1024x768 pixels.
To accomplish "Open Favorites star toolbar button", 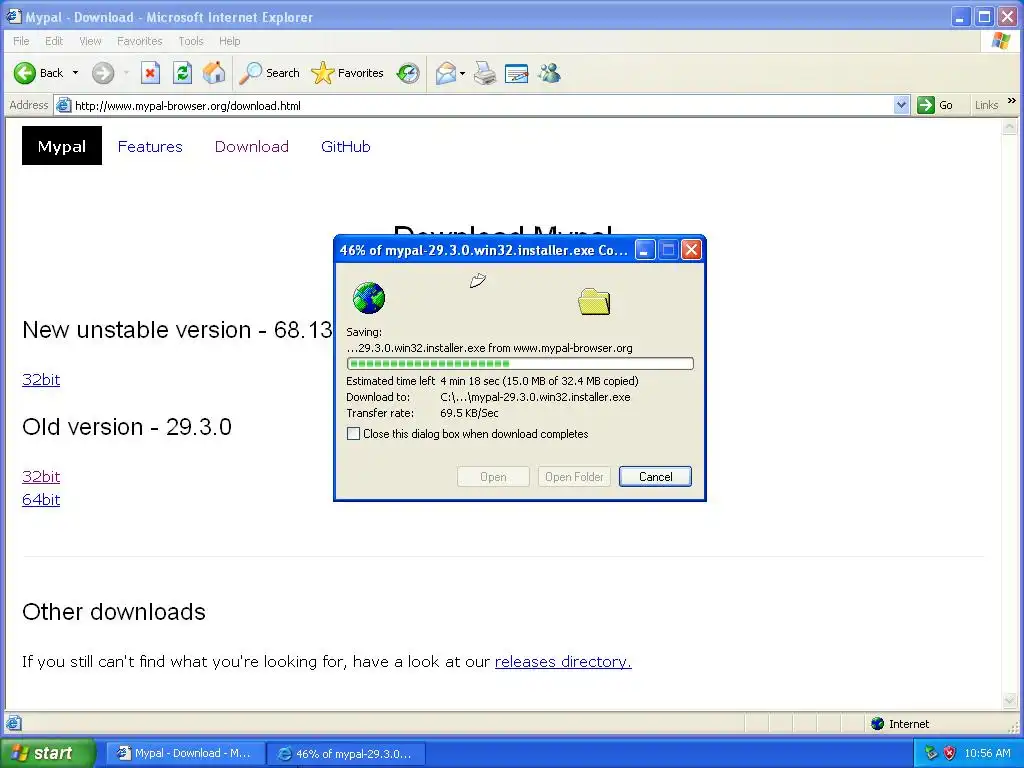I will 347,73.
